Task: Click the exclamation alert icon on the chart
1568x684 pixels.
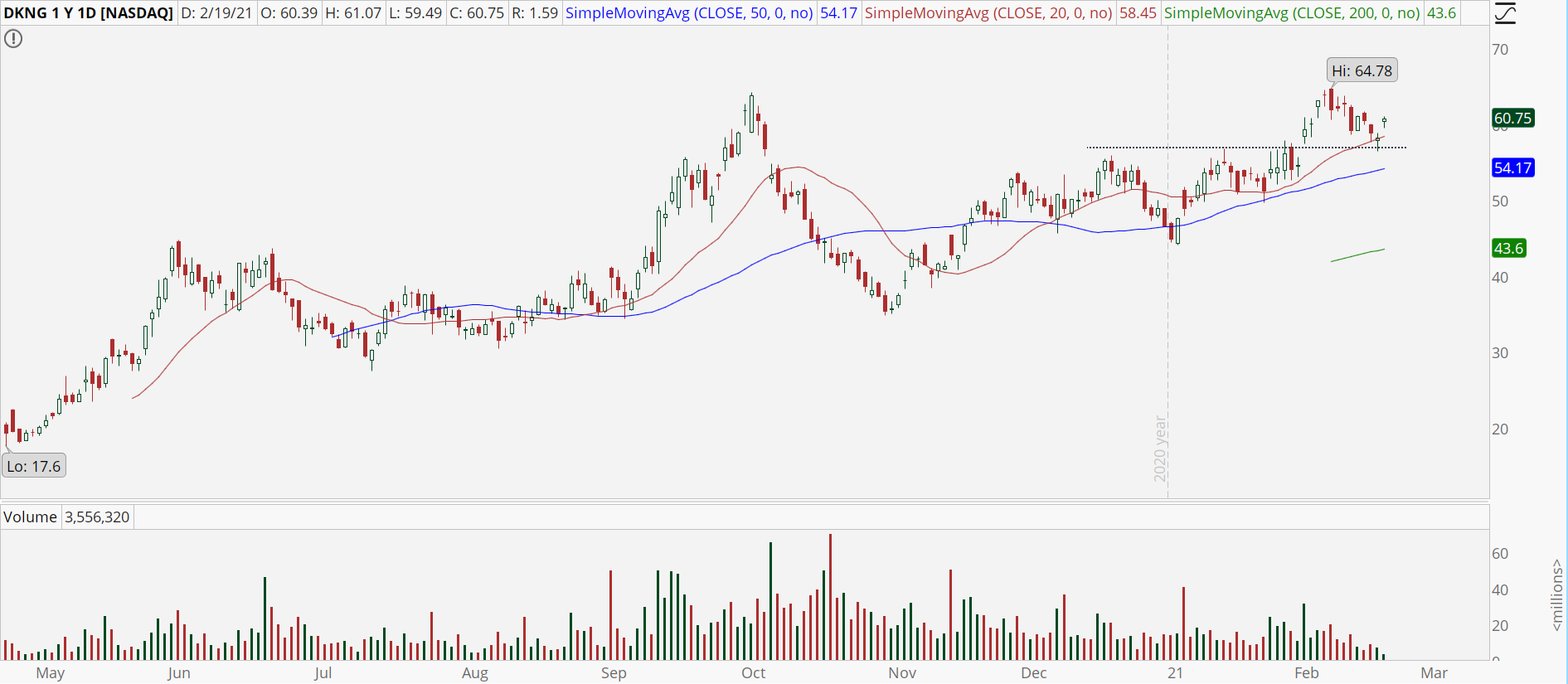Action: [x=13, y=39]
